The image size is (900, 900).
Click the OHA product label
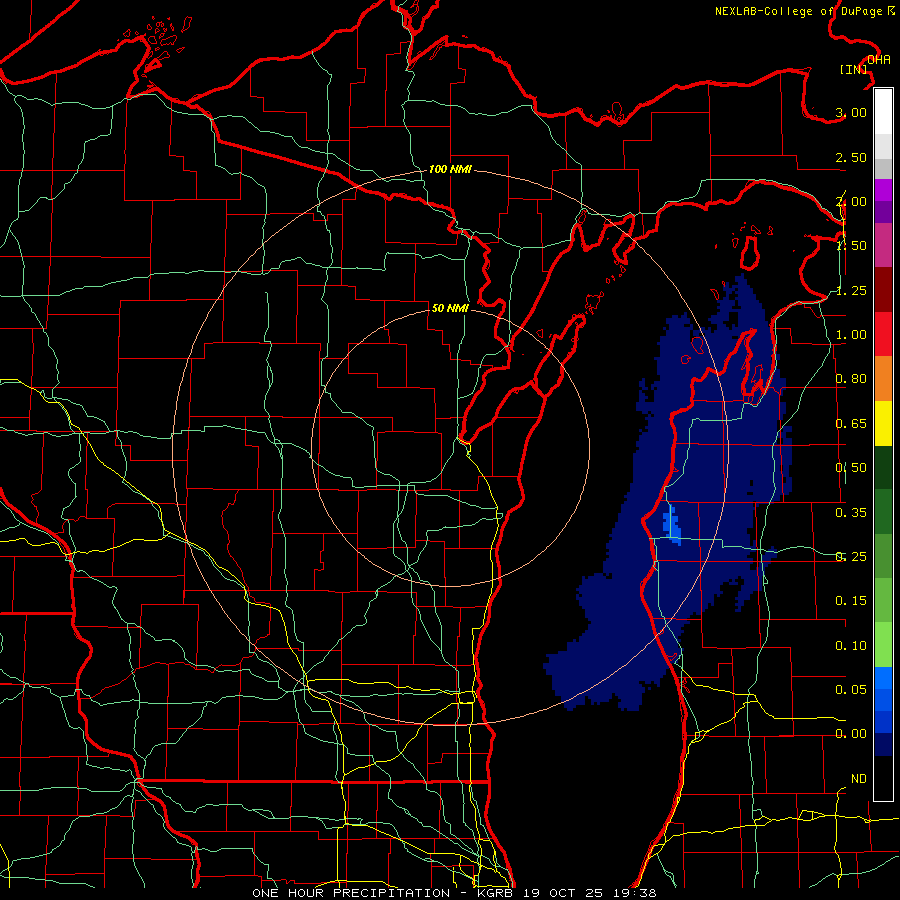[x=879, y=59]
